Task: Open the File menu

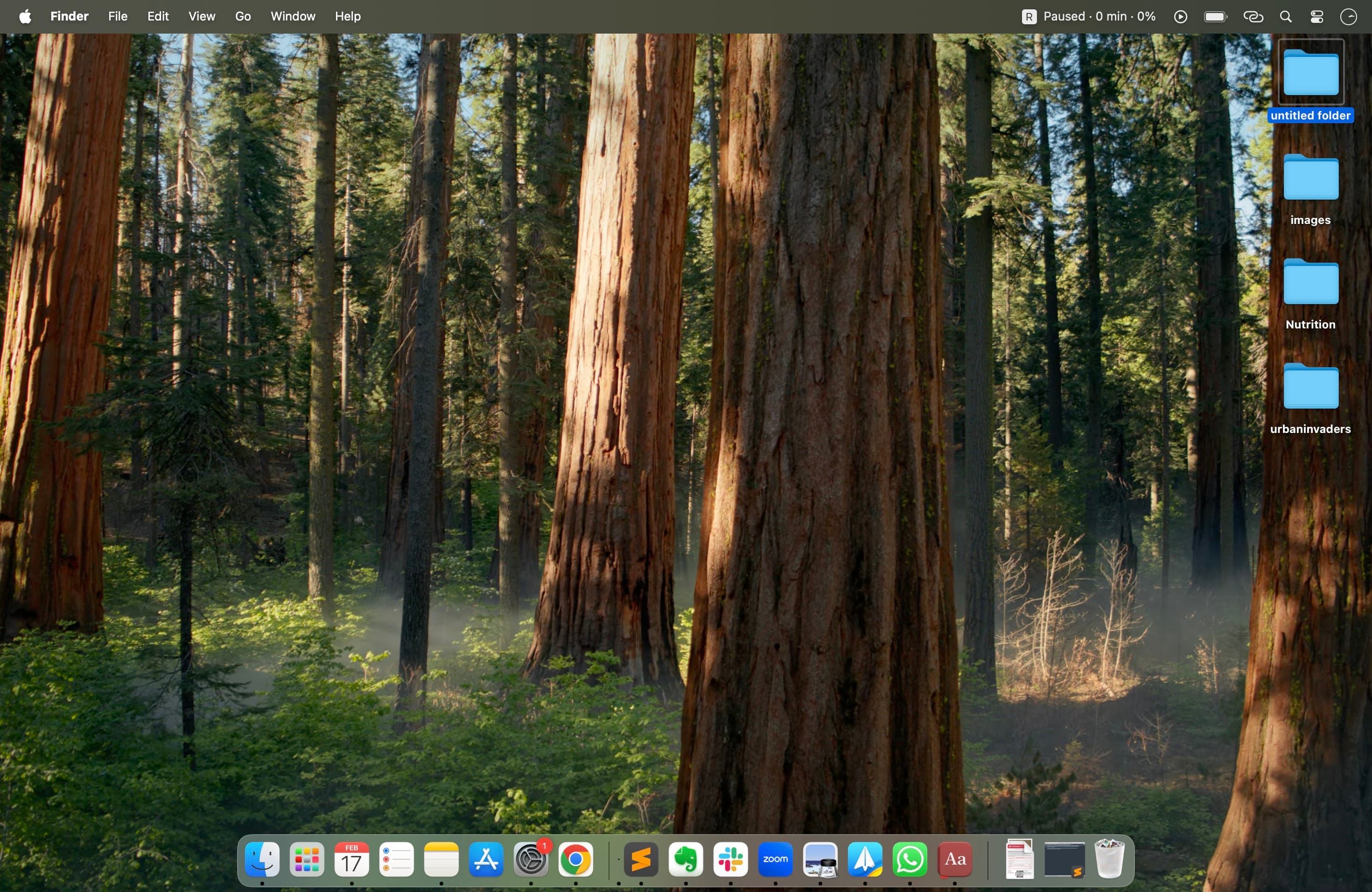Action: pos(118,17)
